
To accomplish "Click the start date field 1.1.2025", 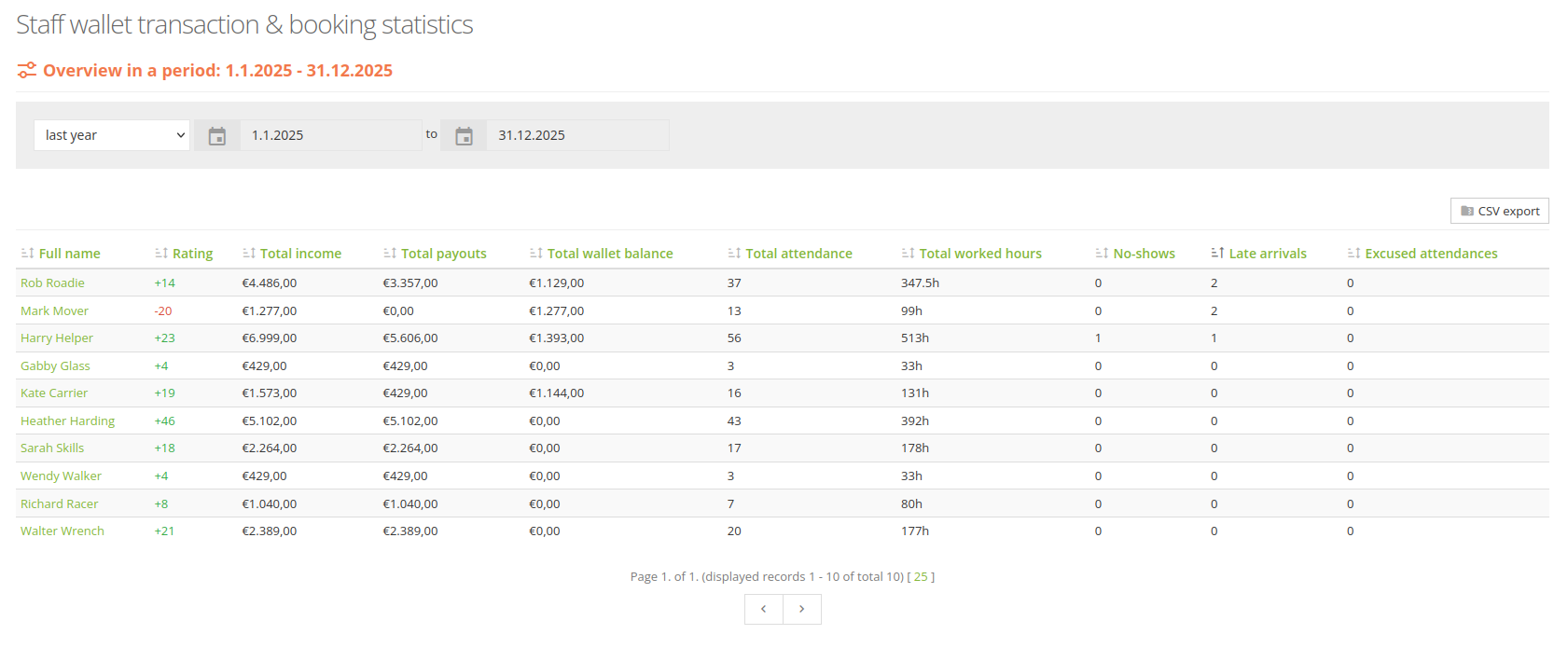I will (x=331, y=135).
